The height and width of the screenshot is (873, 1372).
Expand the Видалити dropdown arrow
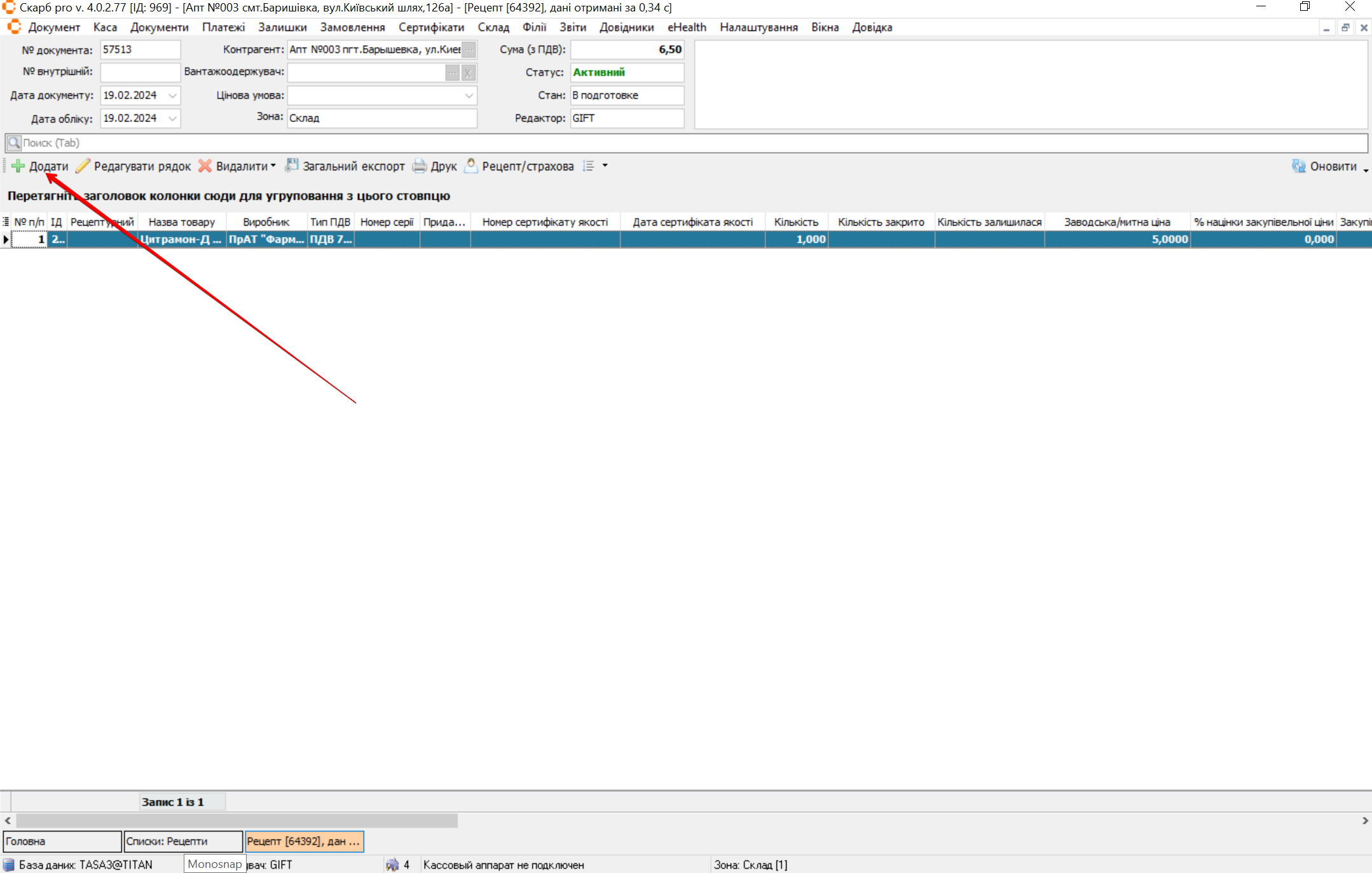[273, 166]
